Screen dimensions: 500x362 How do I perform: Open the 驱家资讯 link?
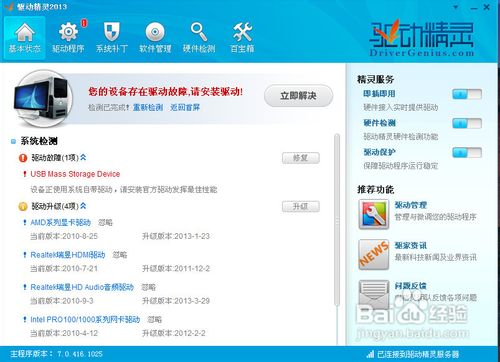[411, 246]
